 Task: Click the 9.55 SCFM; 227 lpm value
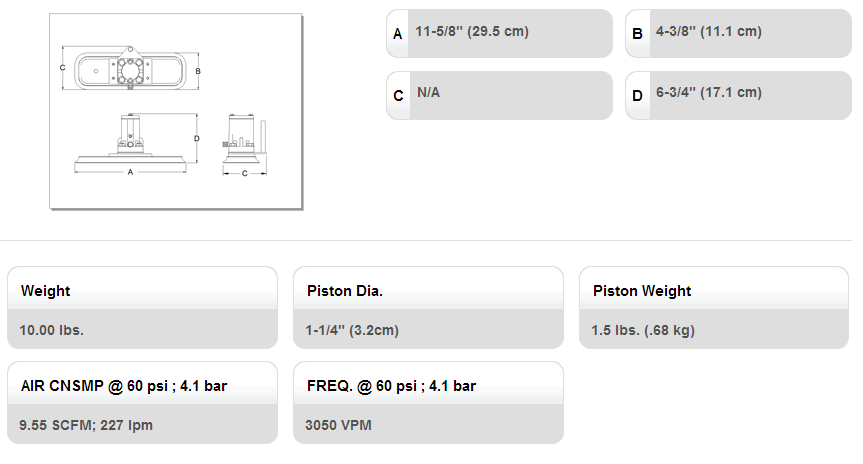pyautogui.click(x=86, y=425)
